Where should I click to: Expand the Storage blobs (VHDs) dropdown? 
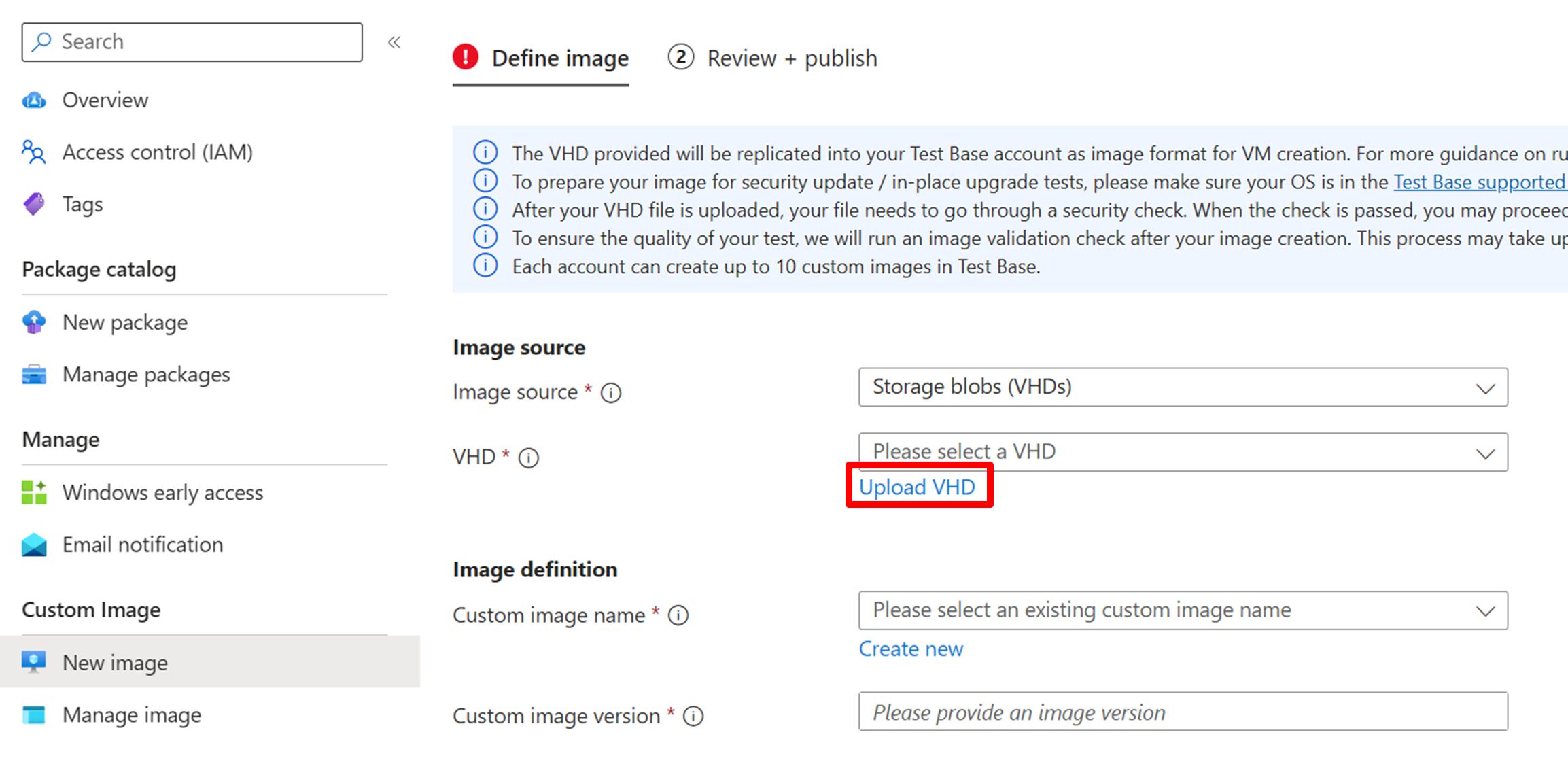1183,387
